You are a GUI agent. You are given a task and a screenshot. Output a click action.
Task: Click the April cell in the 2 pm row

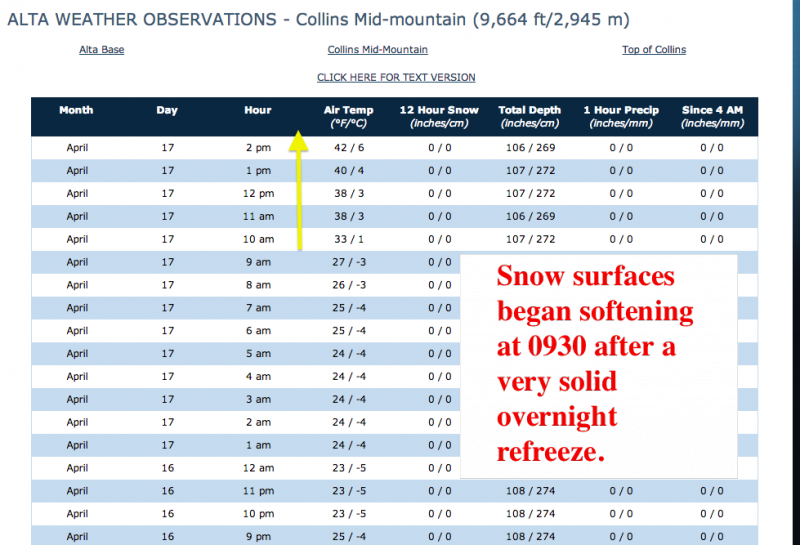77,147
